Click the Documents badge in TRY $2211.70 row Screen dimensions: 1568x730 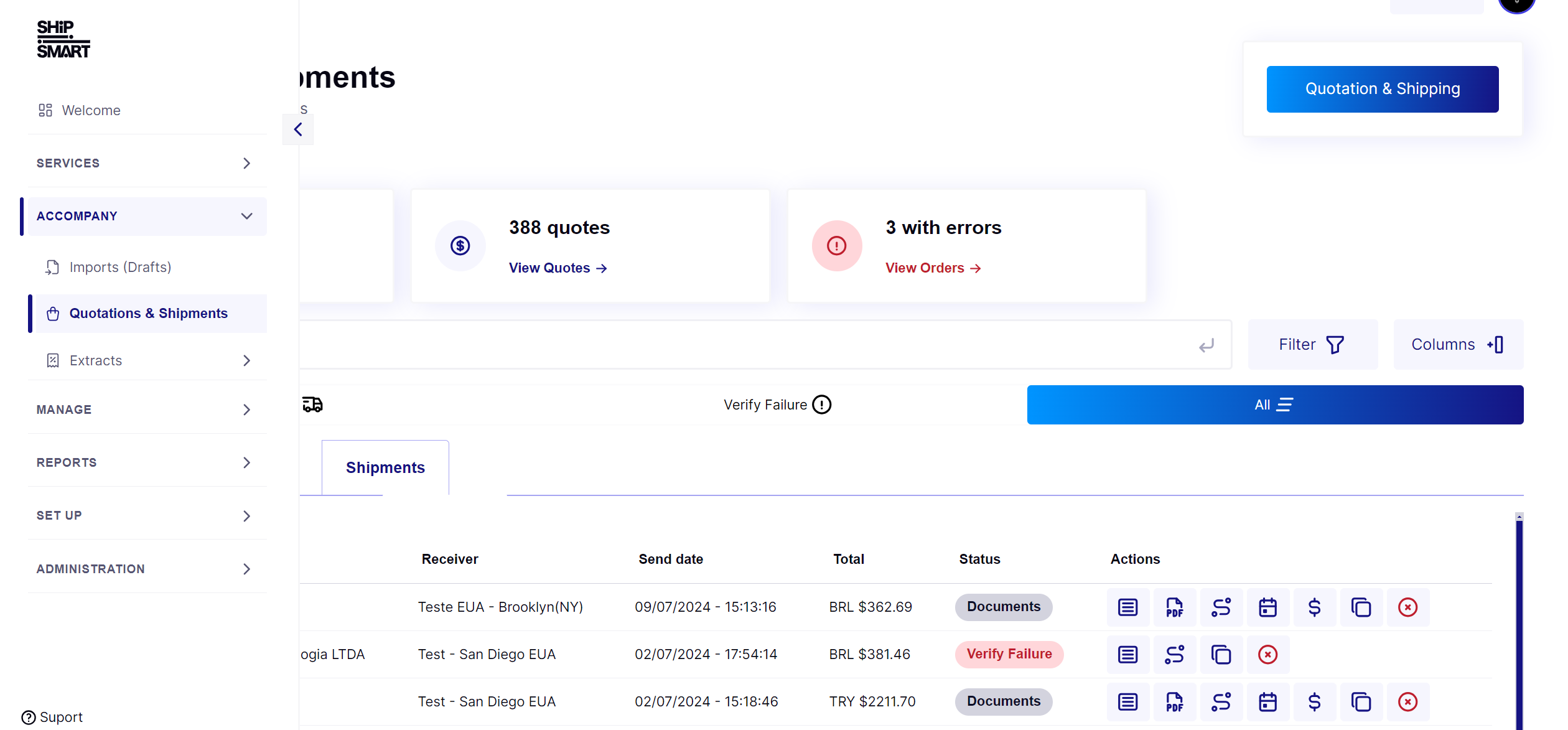coord(1004,701)
